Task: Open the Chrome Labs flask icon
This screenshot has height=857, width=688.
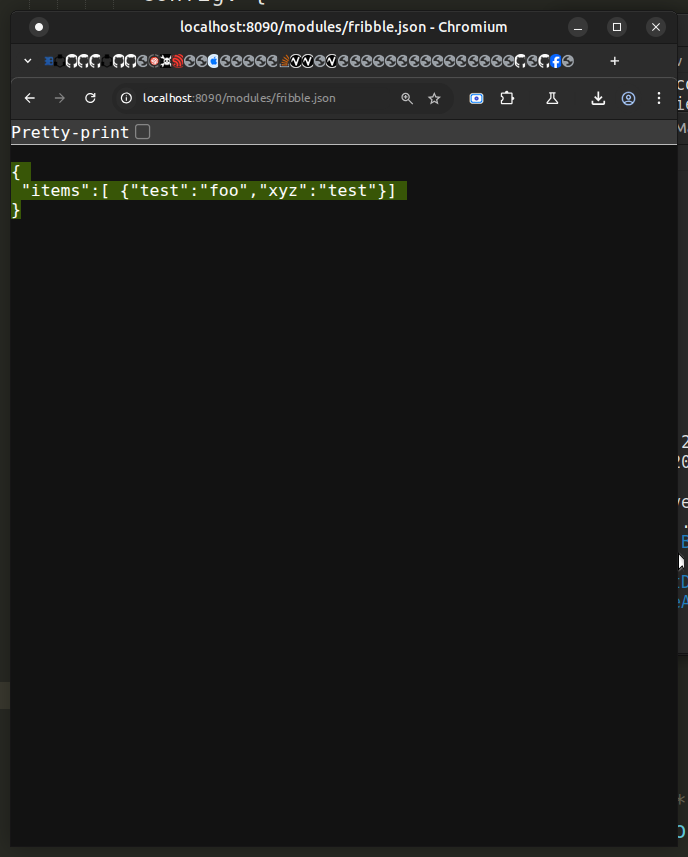Action: 551,98
